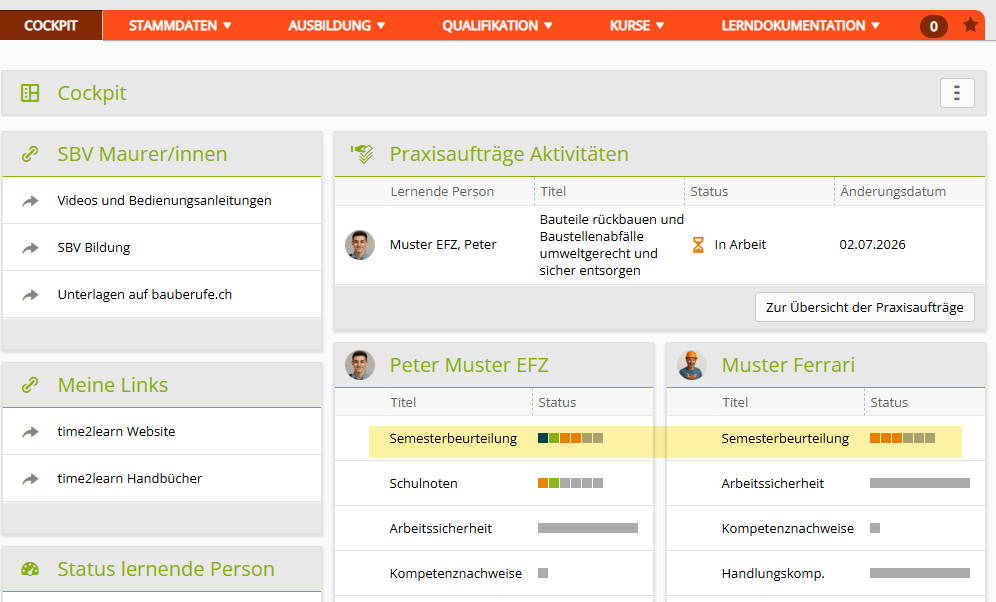
Task: Open the QUALIFIKATION dropdown menu
Action: tap(497, 26)
